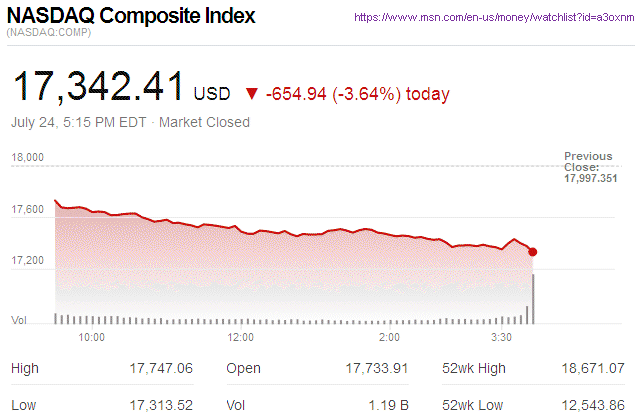This screenshot has width=640, height=420.
Task: Click the day High value 17,747.06
Action: [x=159, y=369]
